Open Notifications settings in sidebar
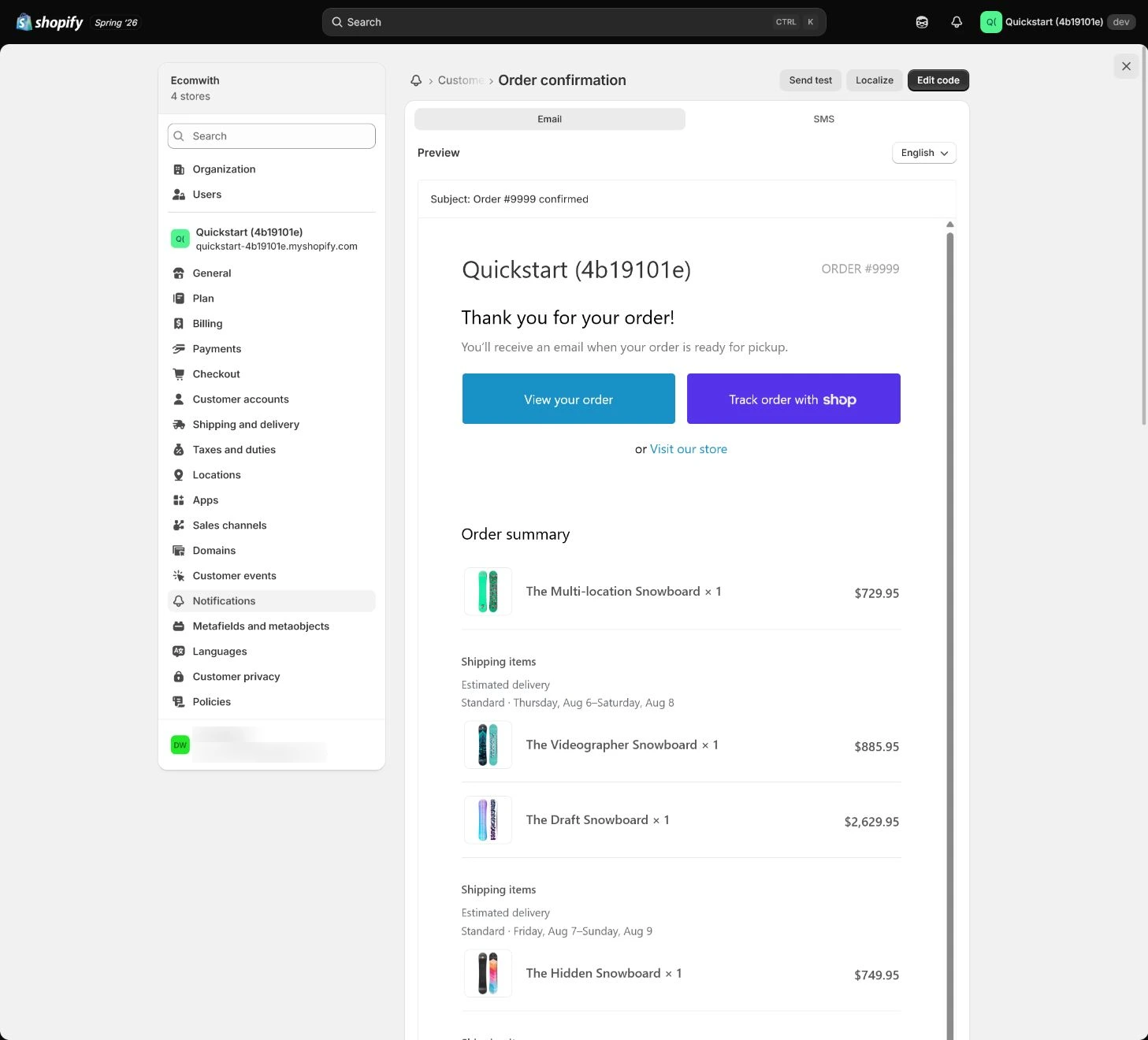The width and height of the screenshot is (1148, 1040). [x=271, y=601]
